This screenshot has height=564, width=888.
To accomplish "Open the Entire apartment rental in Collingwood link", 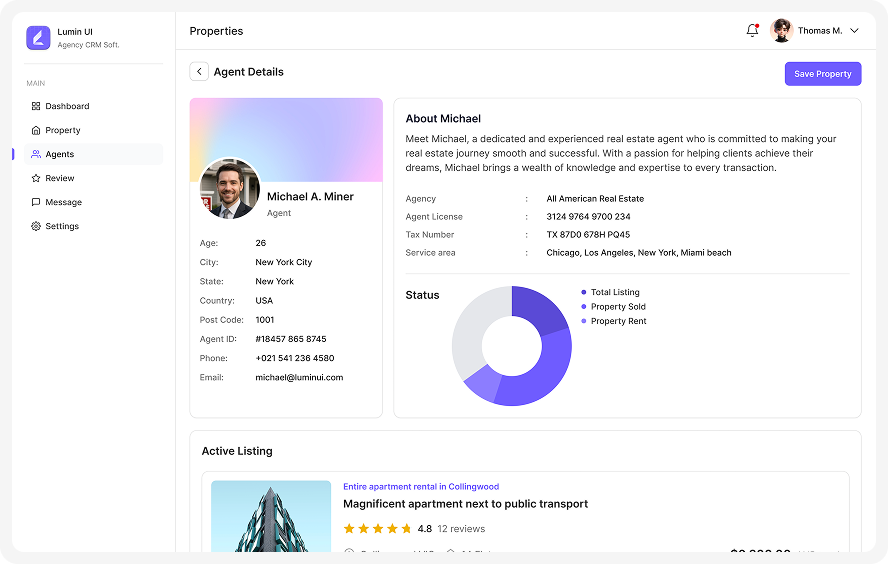I will tap(420, 487).
